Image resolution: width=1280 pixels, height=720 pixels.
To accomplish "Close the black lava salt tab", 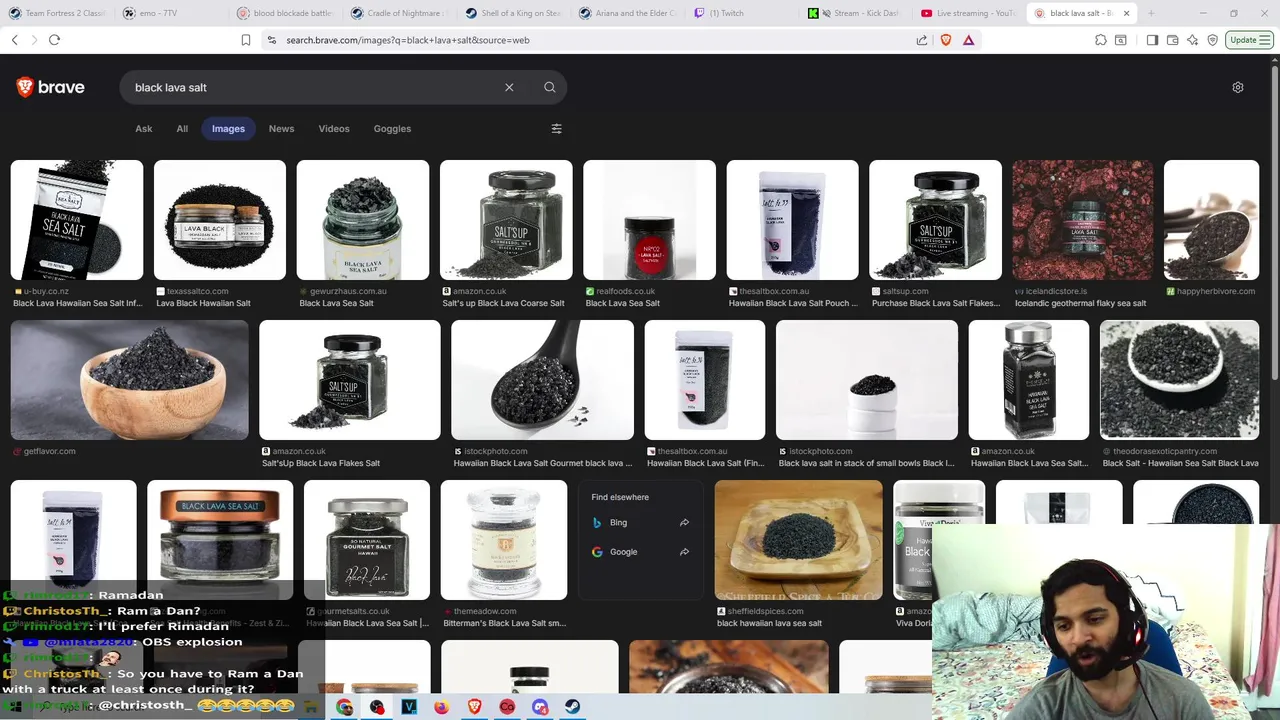I will point(1126,13).
